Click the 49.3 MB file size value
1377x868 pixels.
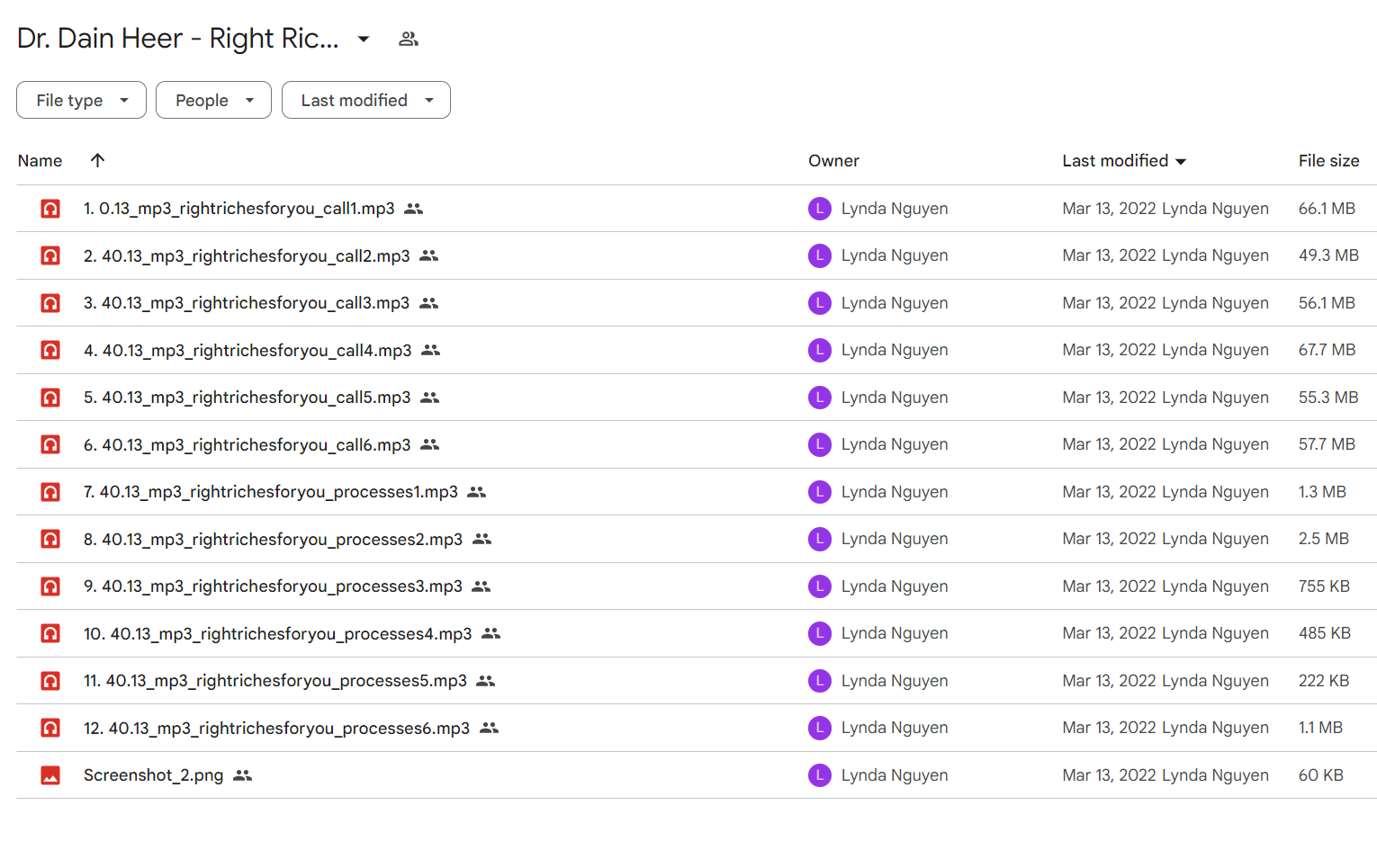tap(1328, 255)
